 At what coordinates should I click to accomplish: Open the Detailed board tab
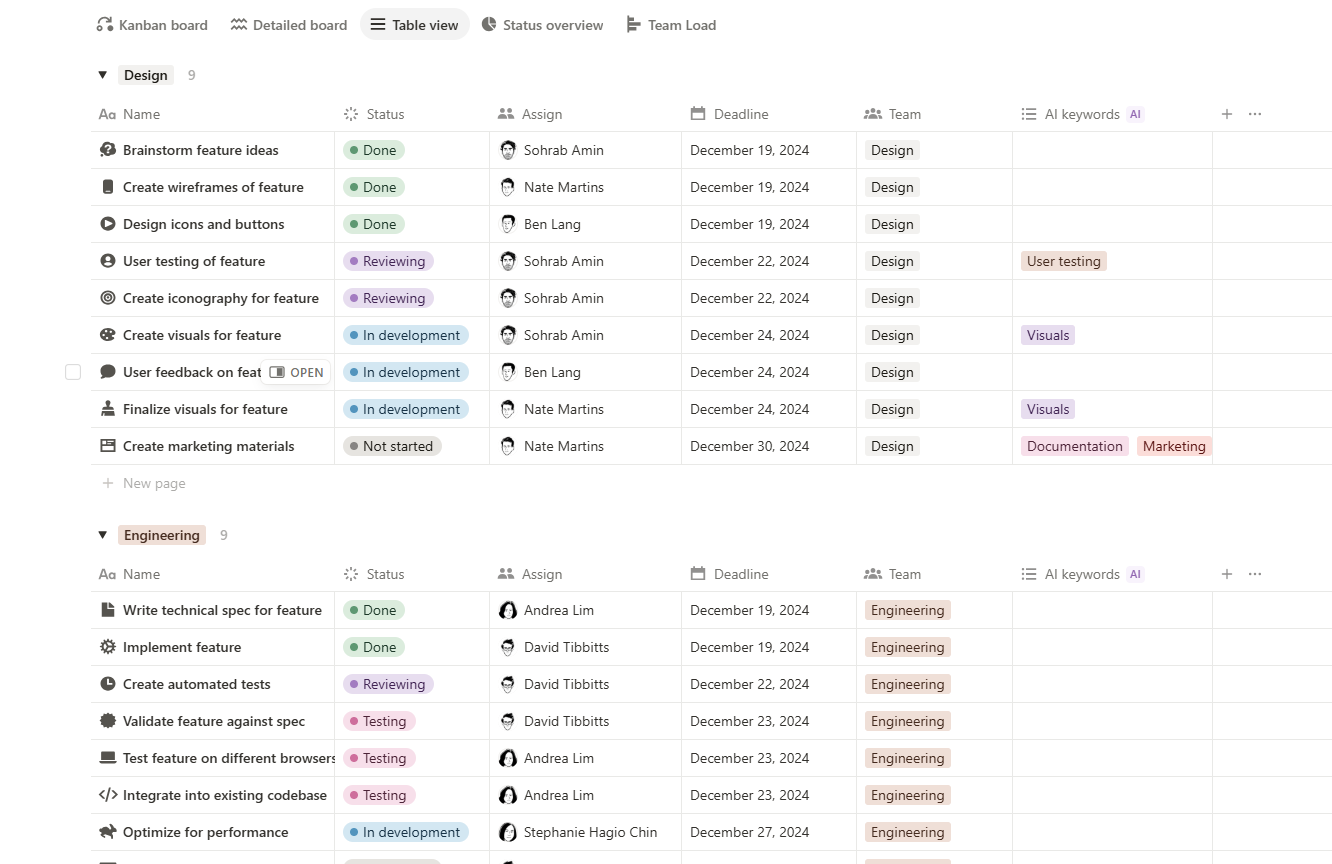tap(289, 25)
